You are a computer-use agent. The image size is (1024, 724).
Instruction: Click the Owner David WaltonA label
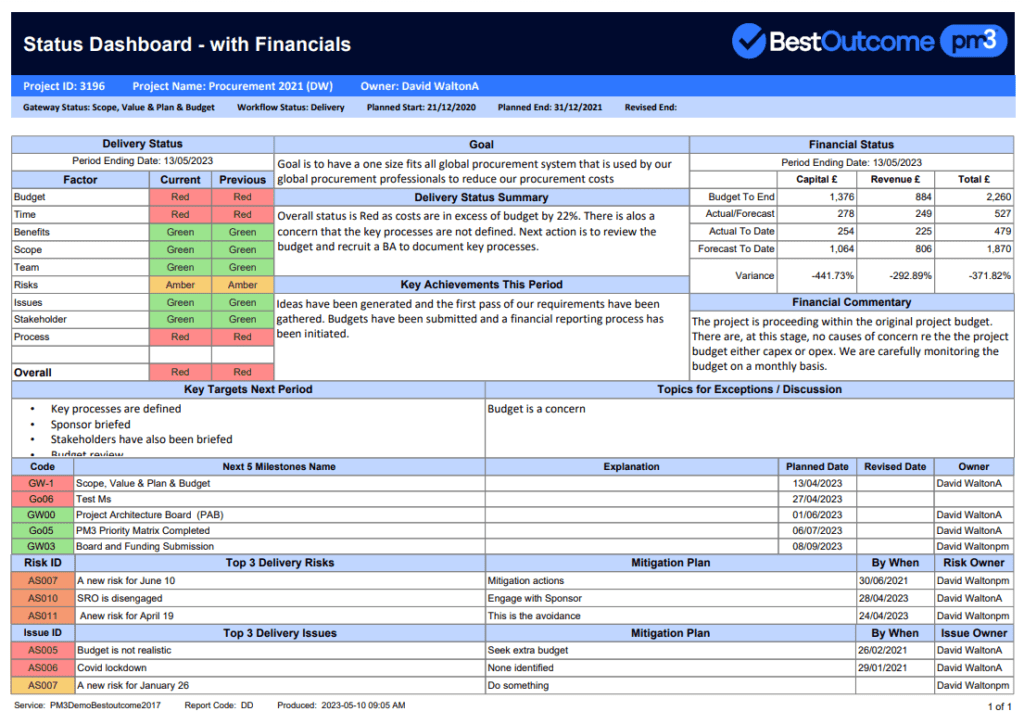point(419,86)
